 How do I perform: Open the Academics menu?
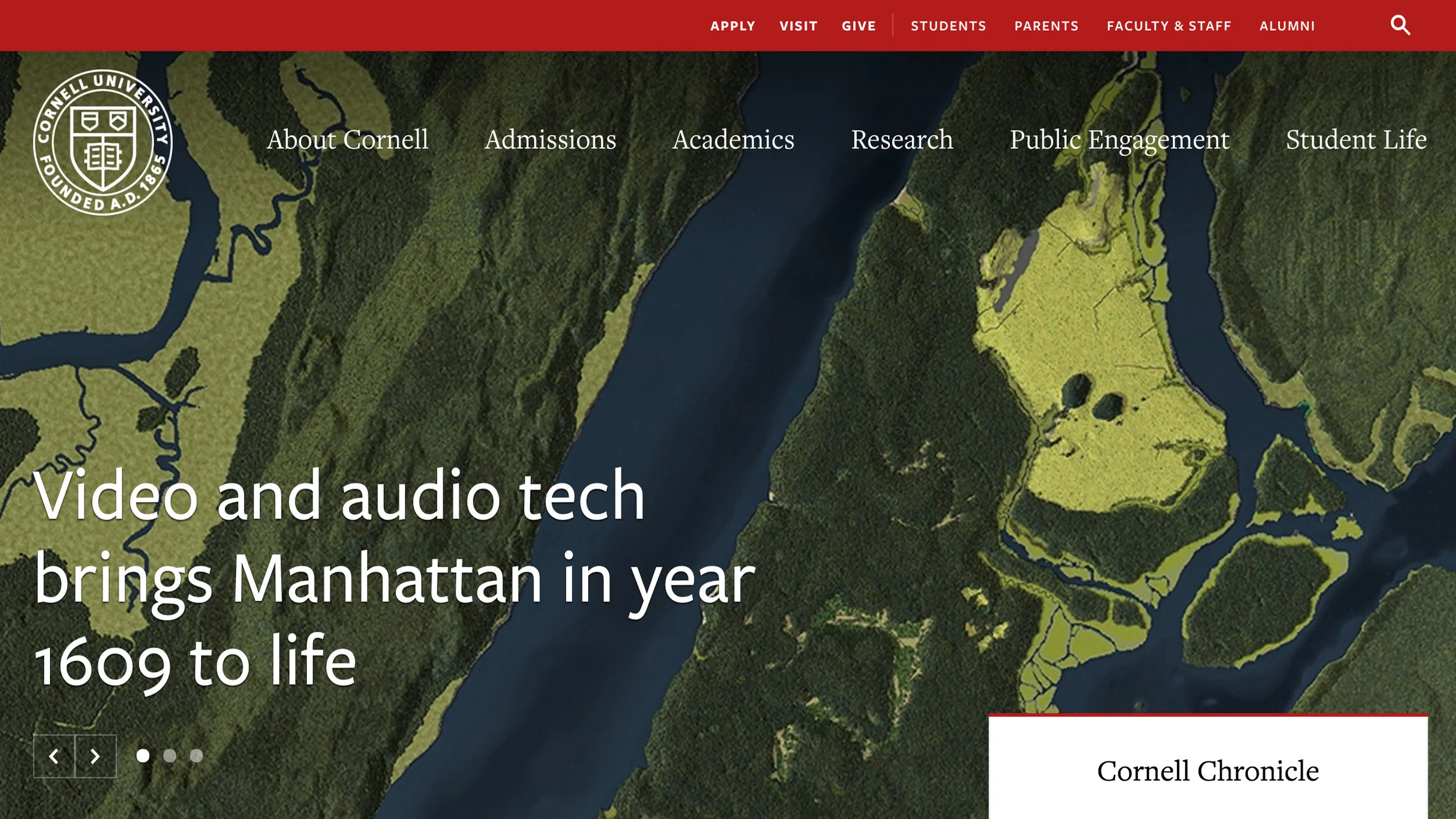click(734, 140)
